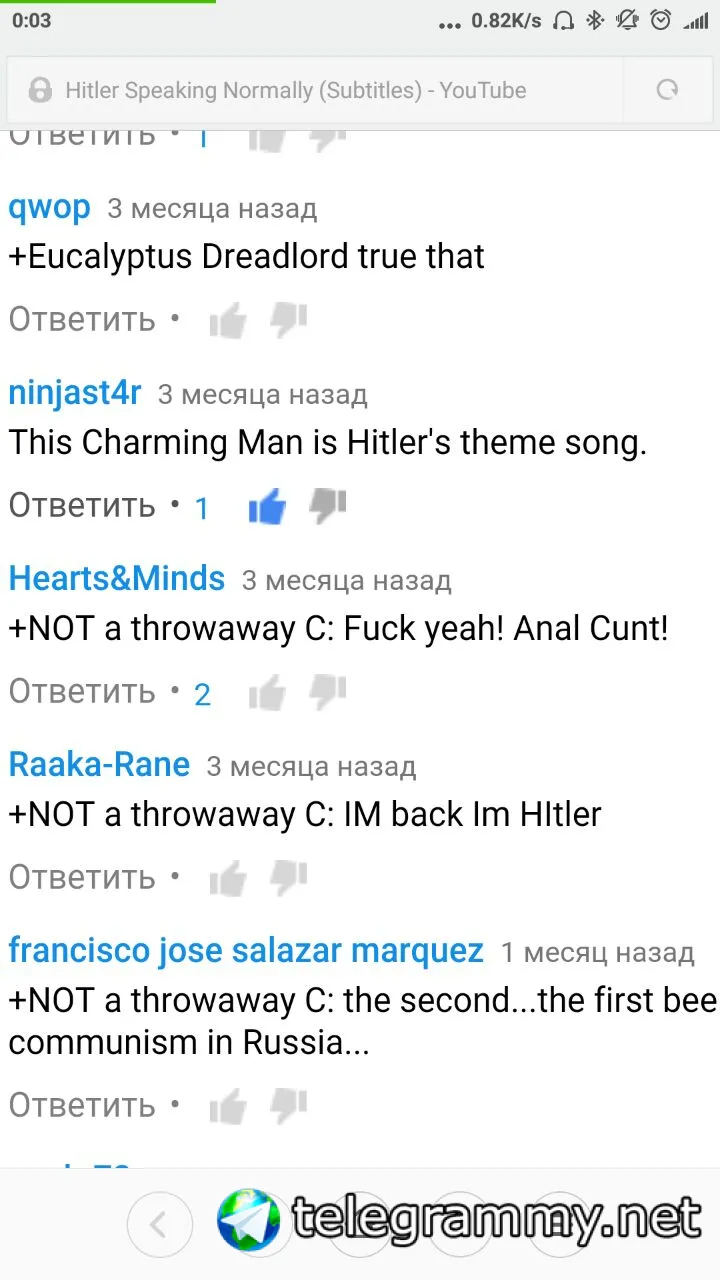Thumbs up Raaka-Rane's comment
This screenshot has height=1280, width=720.
tap(228, 879)
